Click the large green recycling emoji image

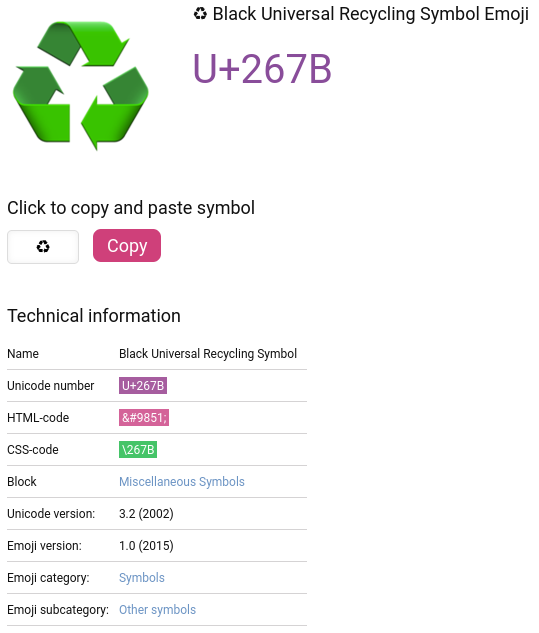click(81, 86)
